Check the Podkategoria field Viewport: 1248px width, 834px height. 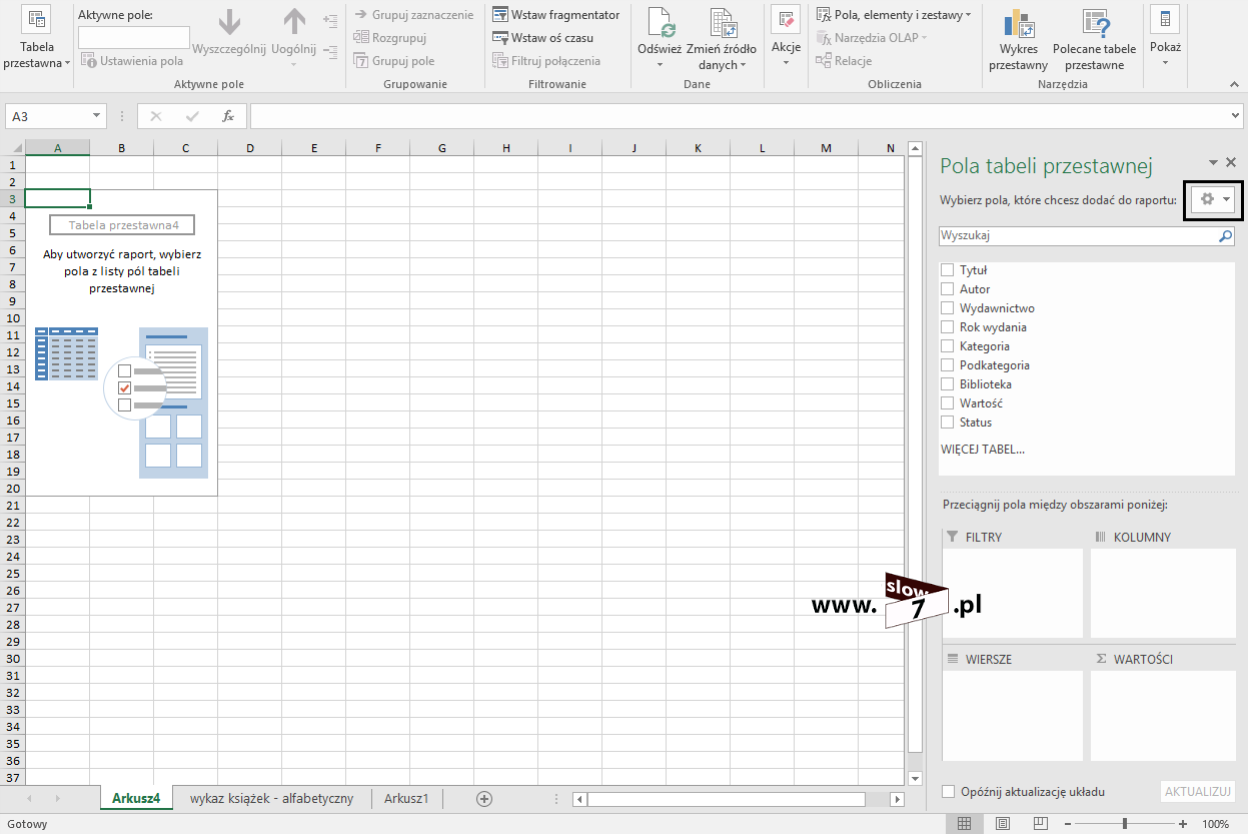click(947, 365)
